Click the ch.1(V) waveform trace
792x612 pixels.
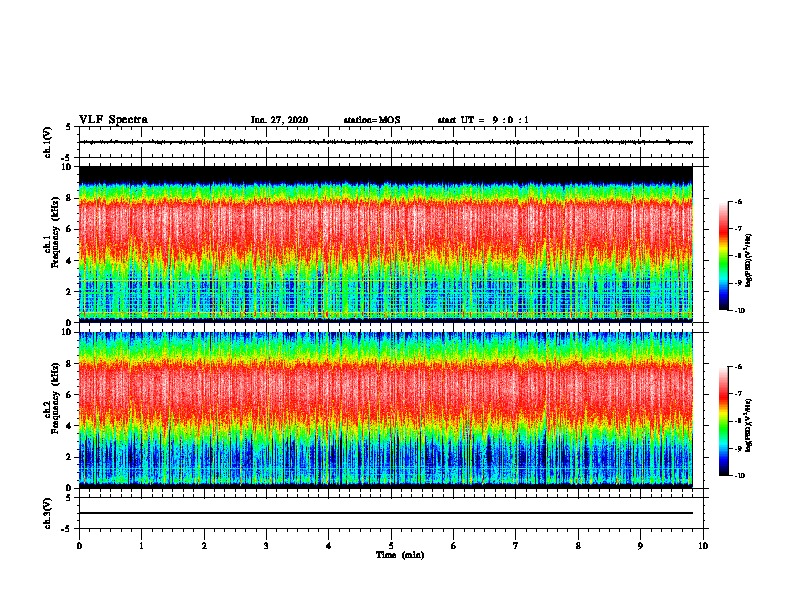pos(386,142)
